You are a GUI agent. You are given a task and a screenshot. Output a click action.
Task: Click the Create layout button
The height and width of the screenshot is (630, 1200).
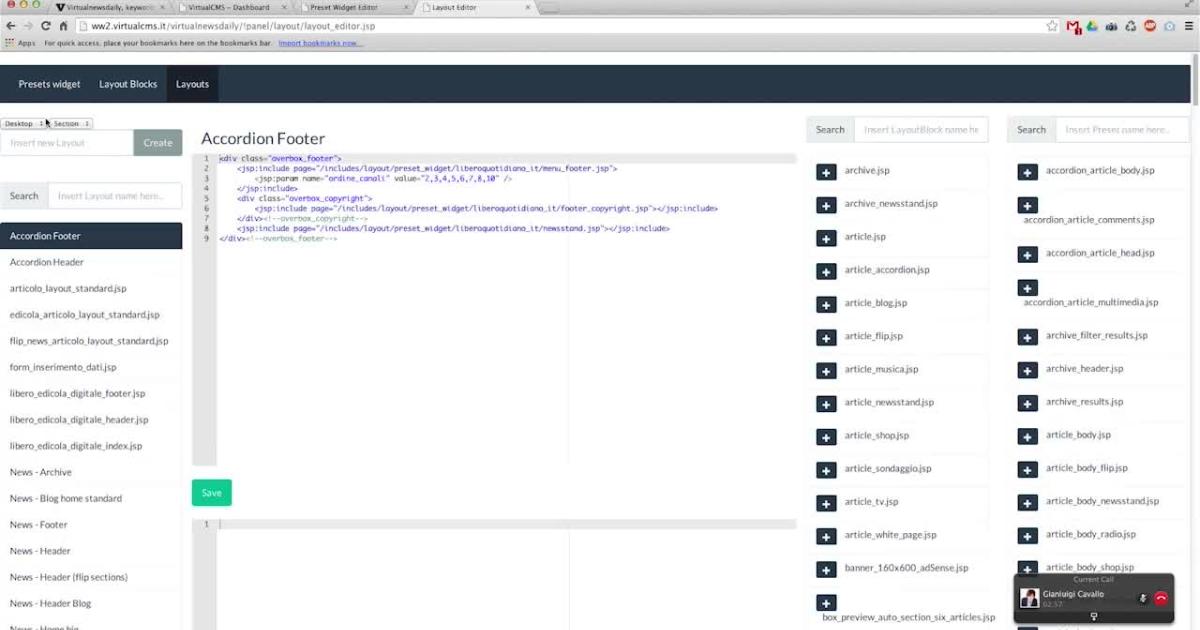coord(158,143)
